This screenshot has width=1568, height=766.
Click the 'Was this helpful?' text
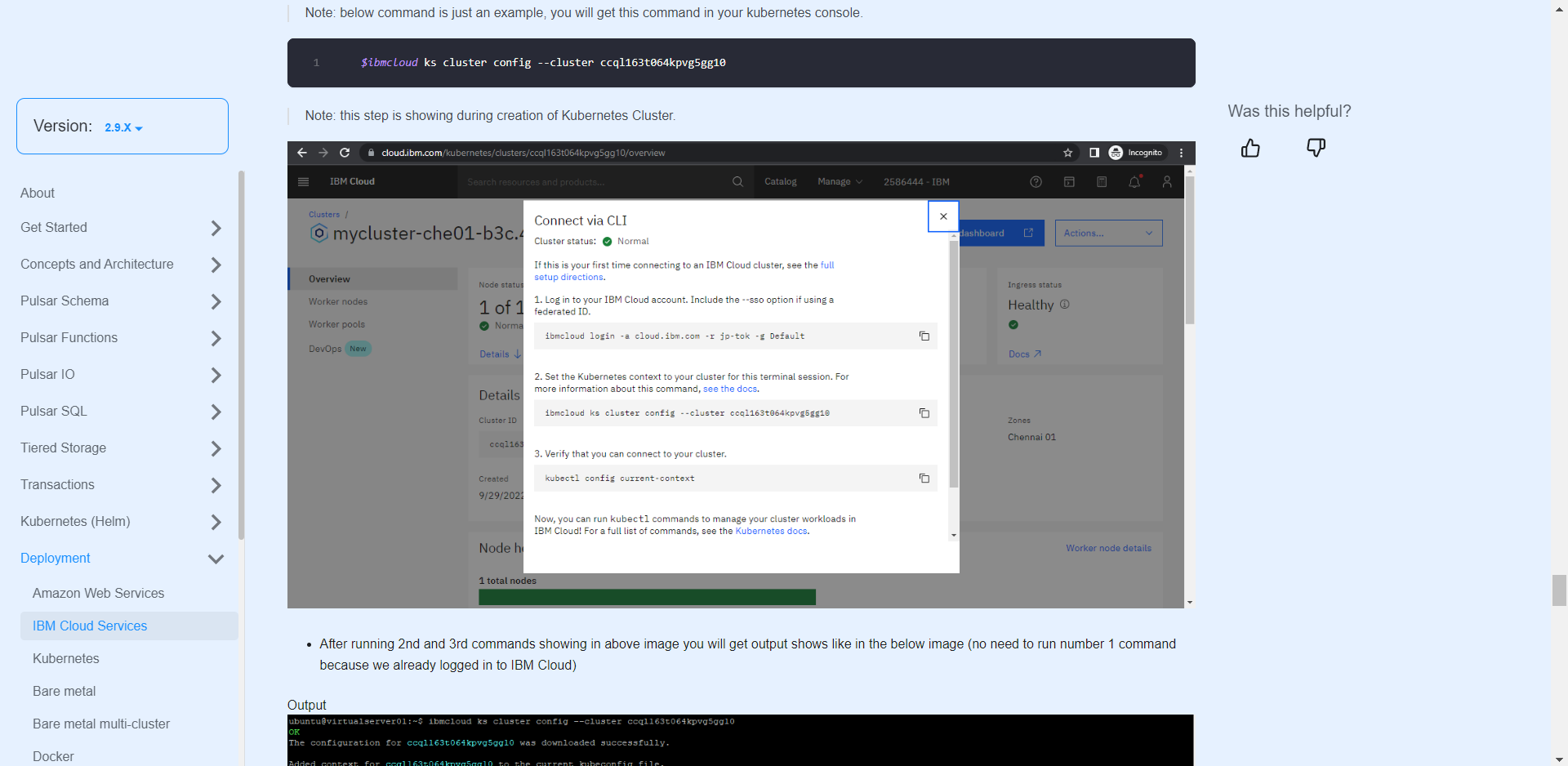pos(1290,111)
